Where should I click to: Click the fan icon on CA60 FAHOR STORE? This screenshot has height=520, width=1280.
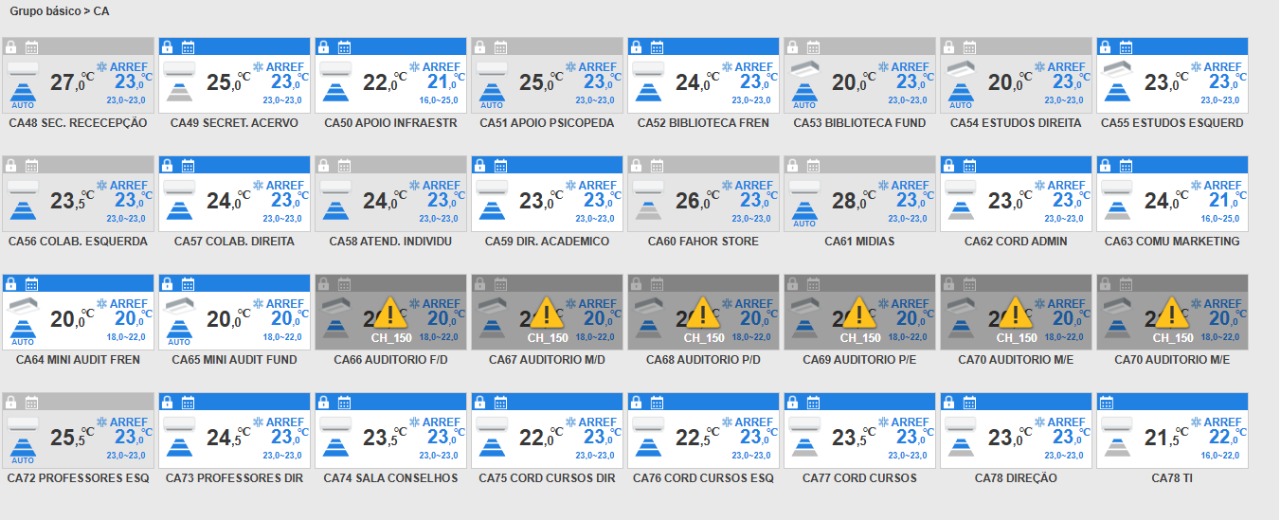648,211
